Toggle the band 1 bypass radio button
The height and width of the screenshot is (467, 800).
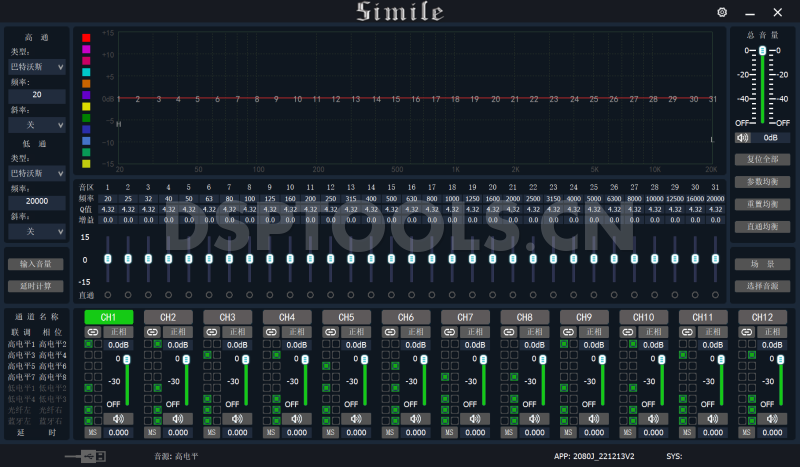coord(107,295)
